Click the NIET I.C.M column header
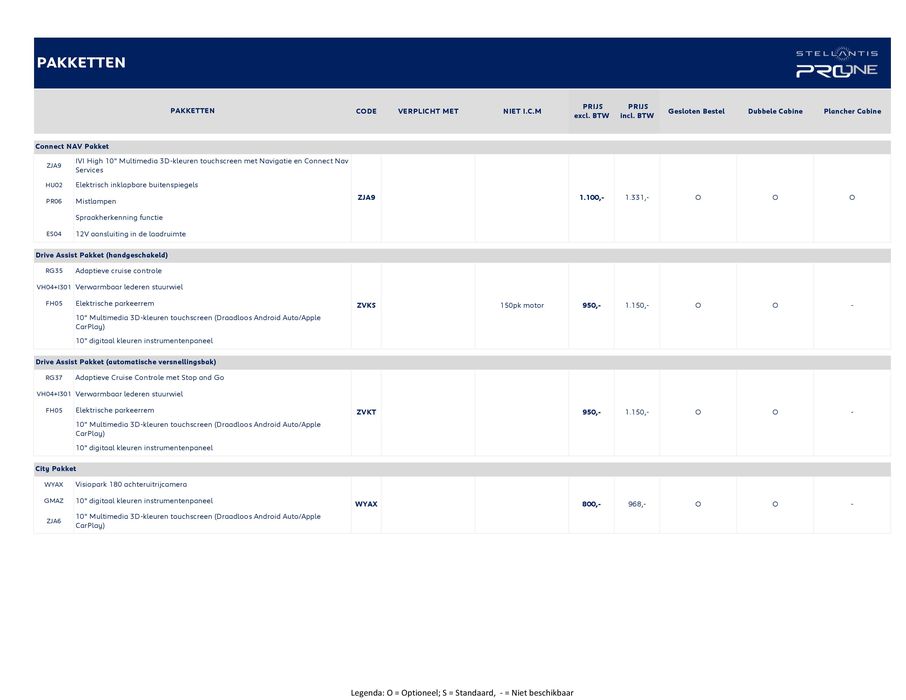906x700 pixels. (x=522, y=111)
